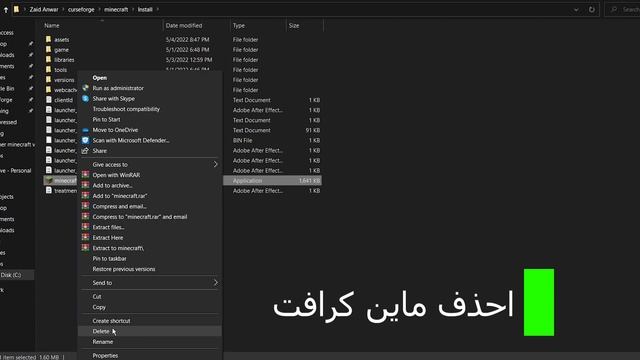Choose Extract to minecraft\
Viewport: 640px width, 360px height.
[118, 248]
